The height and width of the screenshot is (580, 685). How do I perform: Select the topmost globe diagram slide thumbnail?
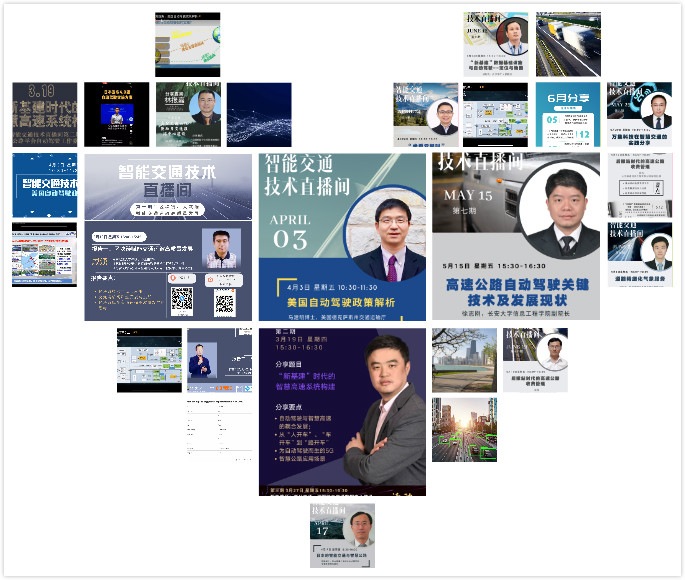click(187, 45)
